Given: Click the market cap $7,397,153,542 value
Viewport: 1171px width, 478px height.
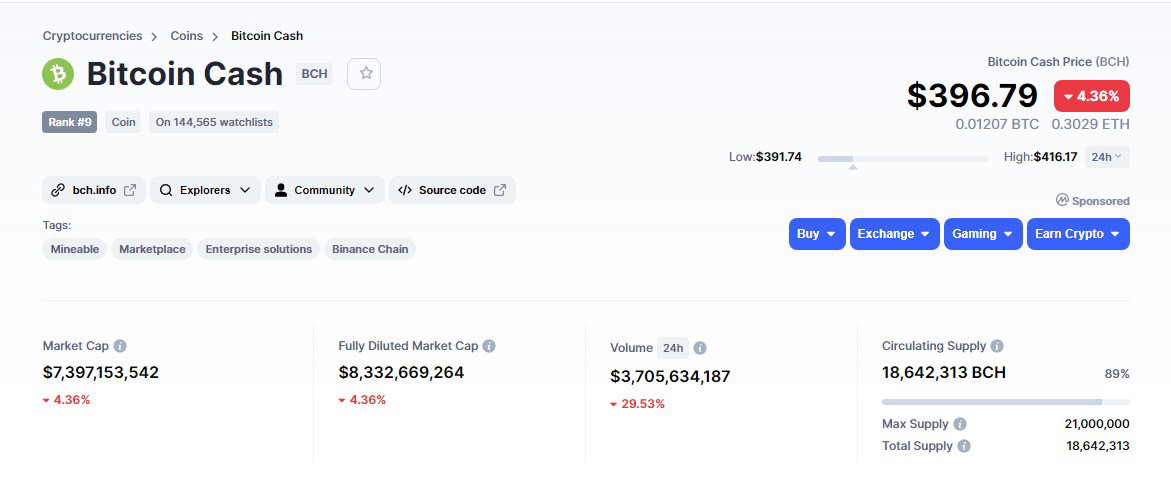Looking at the screenshot, I should coord(101,372).
